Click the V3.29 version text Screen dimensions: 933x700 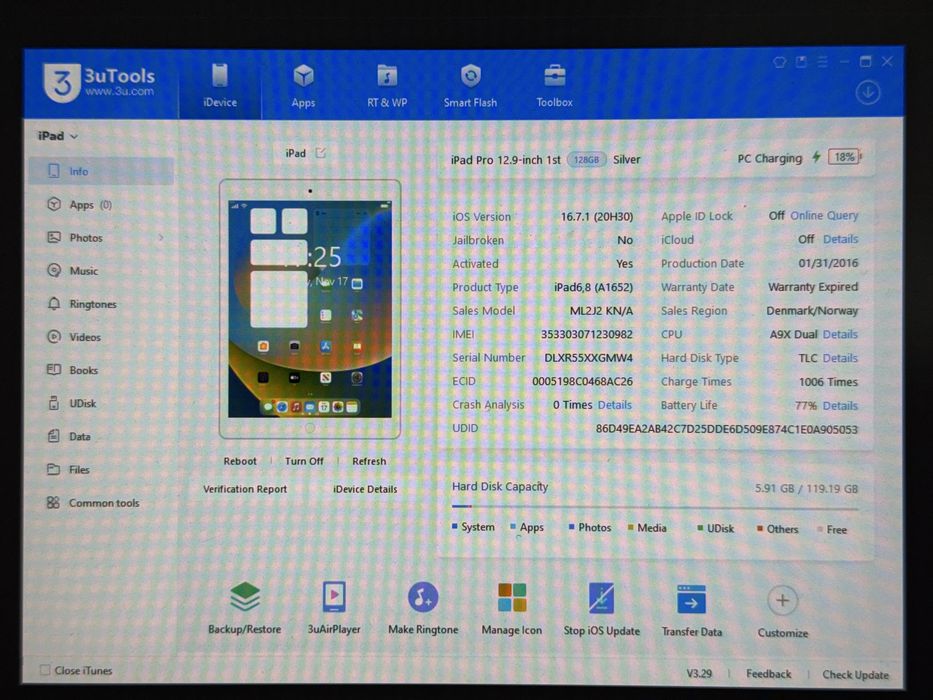click(x=699, y=673)
